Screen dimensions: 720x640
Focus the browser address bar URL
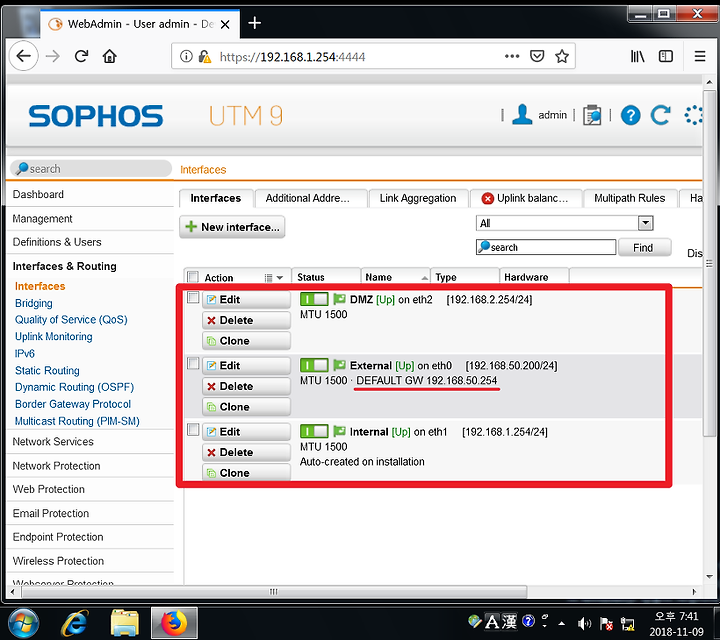coord(292,57)
